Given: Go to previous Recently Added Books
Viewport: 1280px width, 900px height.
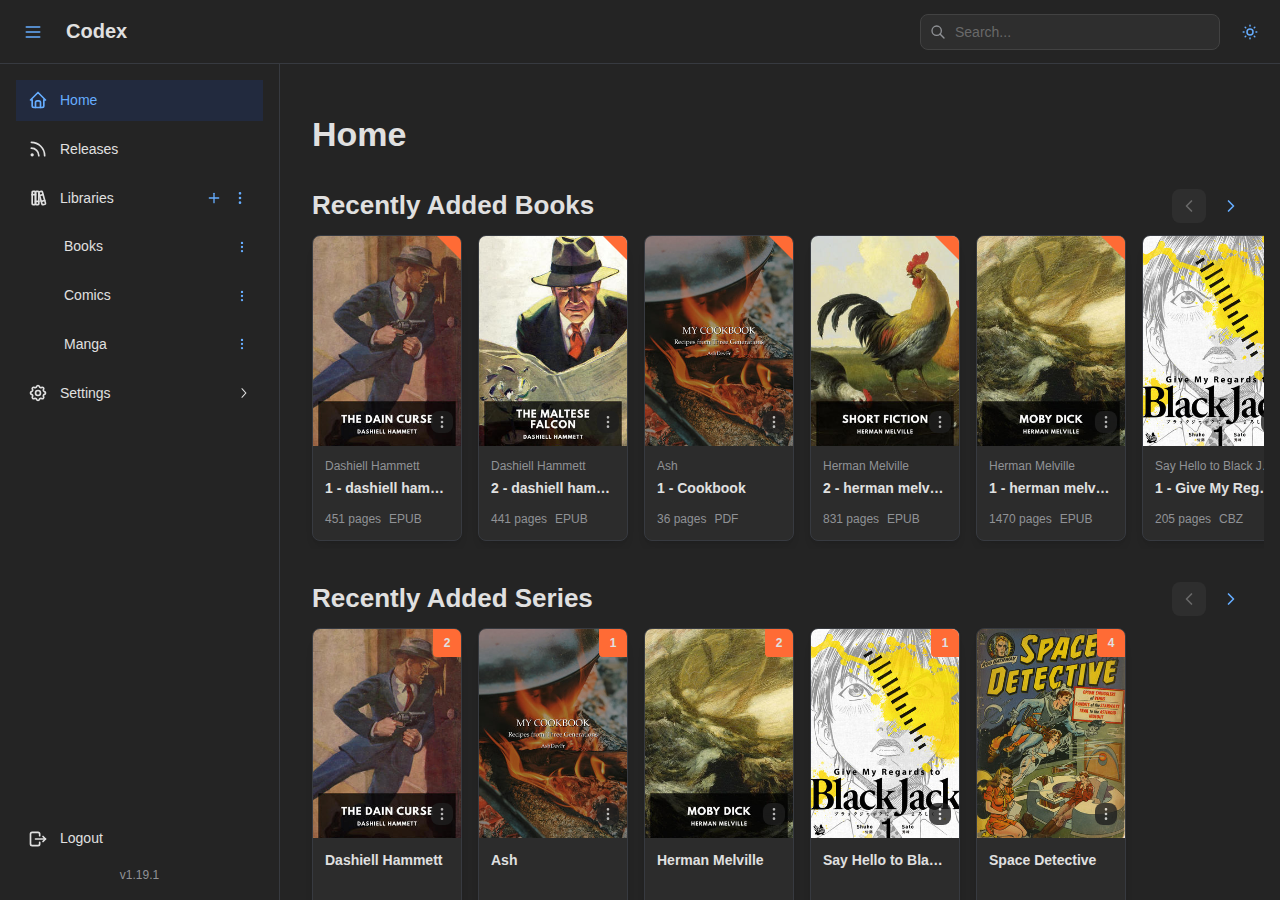Looking at the screenshot, I should coord(1189,206).
